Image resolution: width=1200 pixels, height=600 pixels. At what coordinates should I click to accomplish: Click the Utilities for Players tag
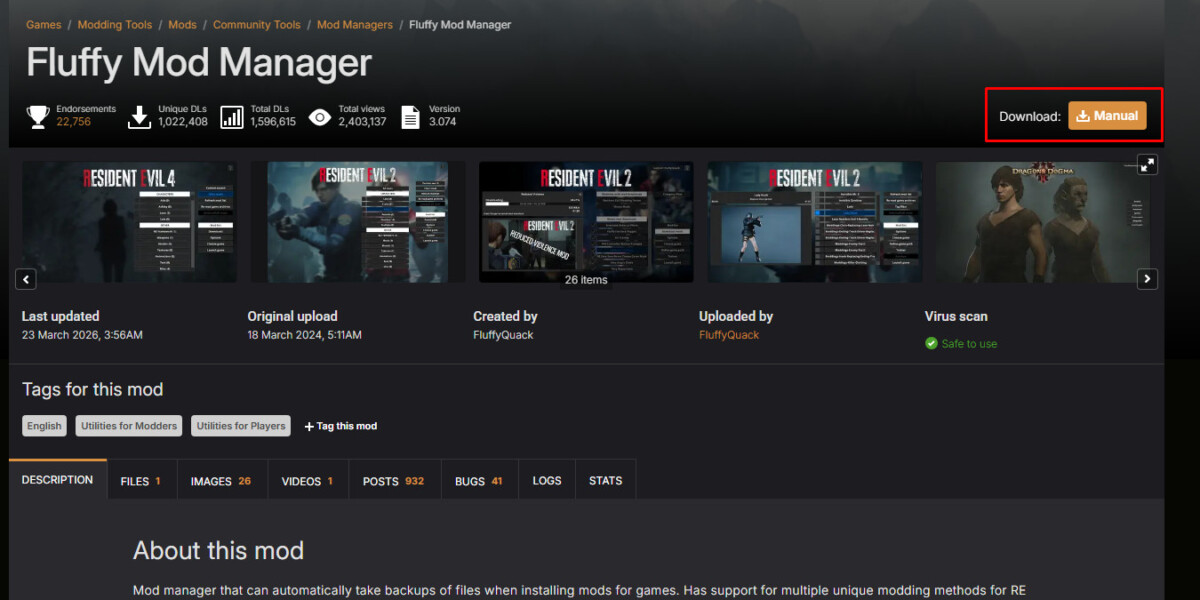(x=241, y=426)
